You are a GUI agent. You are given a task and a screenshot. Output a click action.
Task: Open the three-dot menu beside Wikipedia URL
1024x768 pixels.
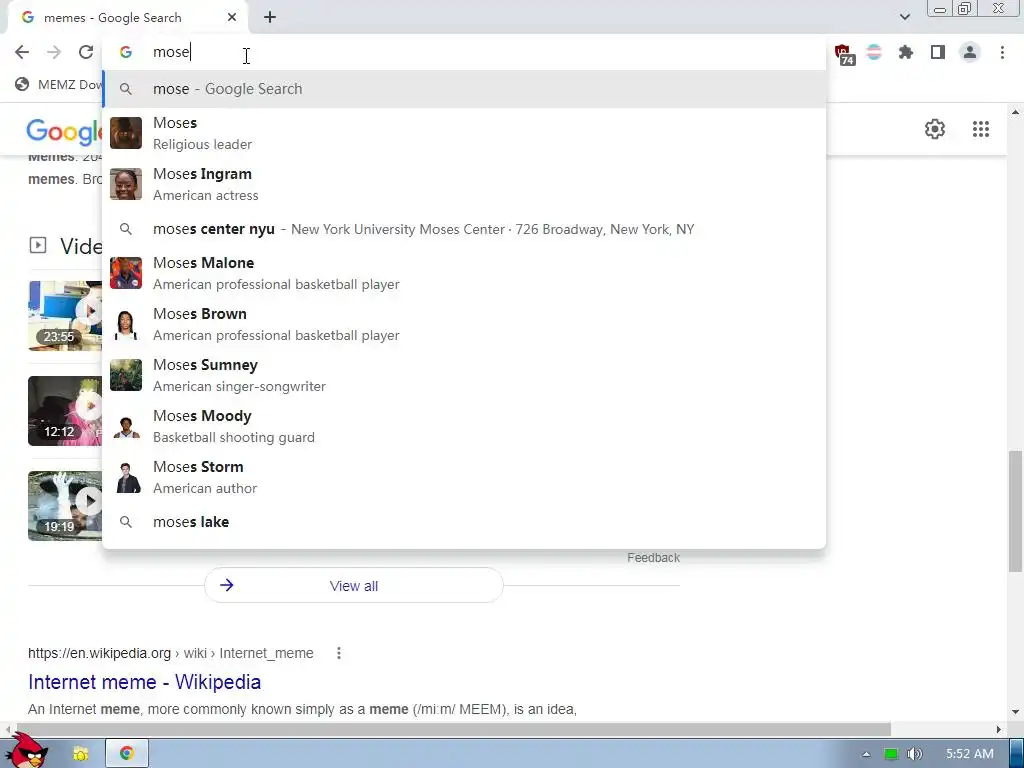click(338, 653)
